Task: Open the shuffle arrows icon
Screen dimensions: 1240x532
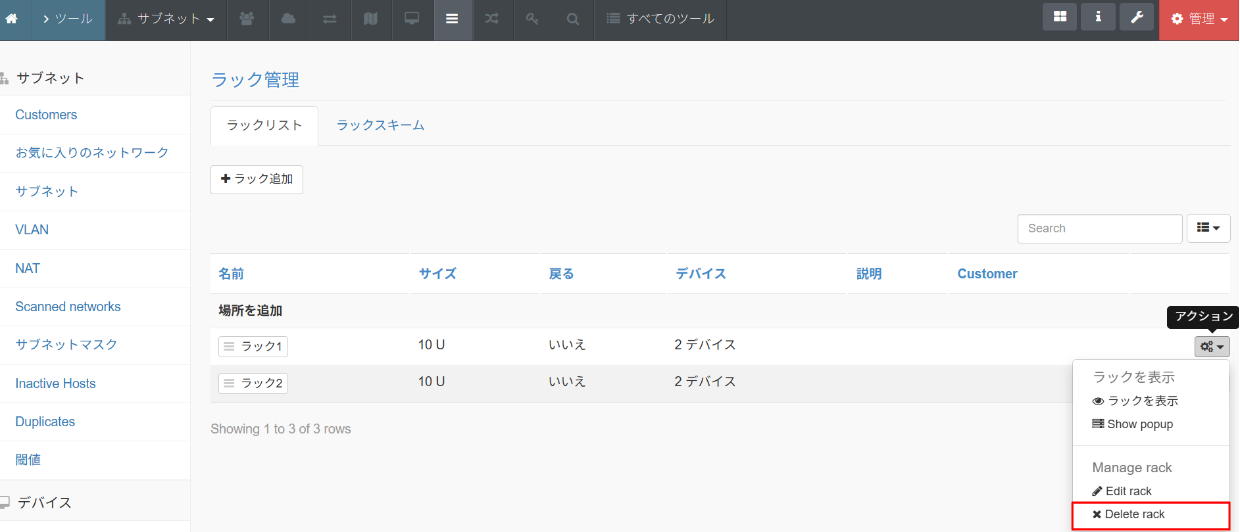Action: (x=492, y=19)
